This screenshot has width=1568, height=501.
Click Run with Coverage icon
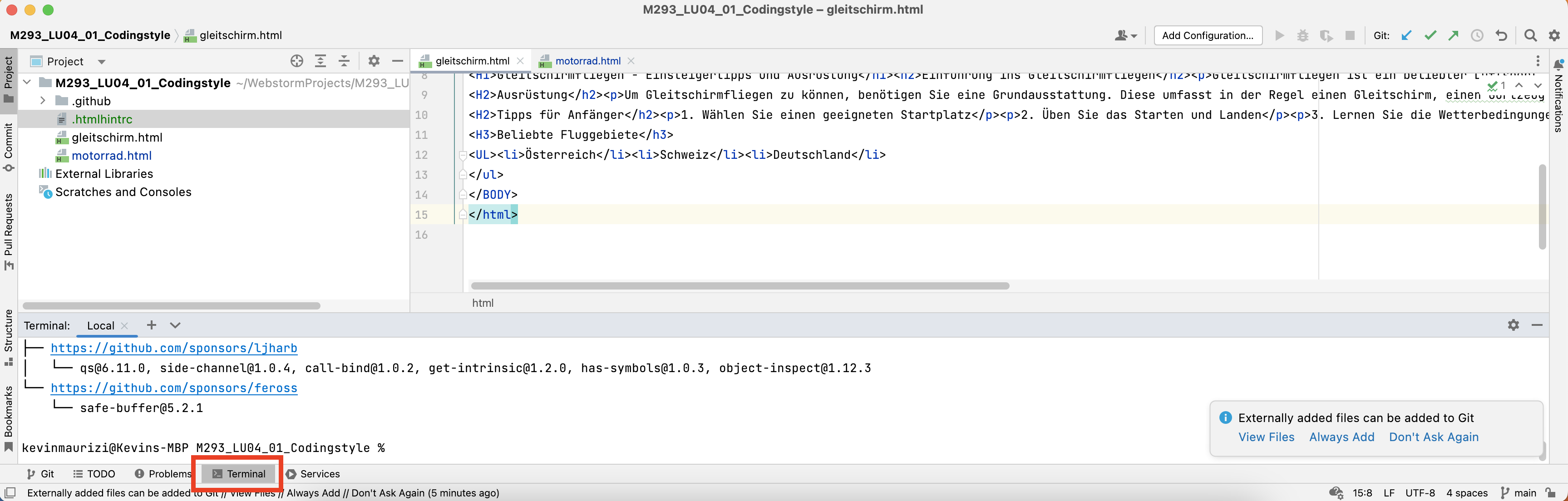pos(1326,35)
